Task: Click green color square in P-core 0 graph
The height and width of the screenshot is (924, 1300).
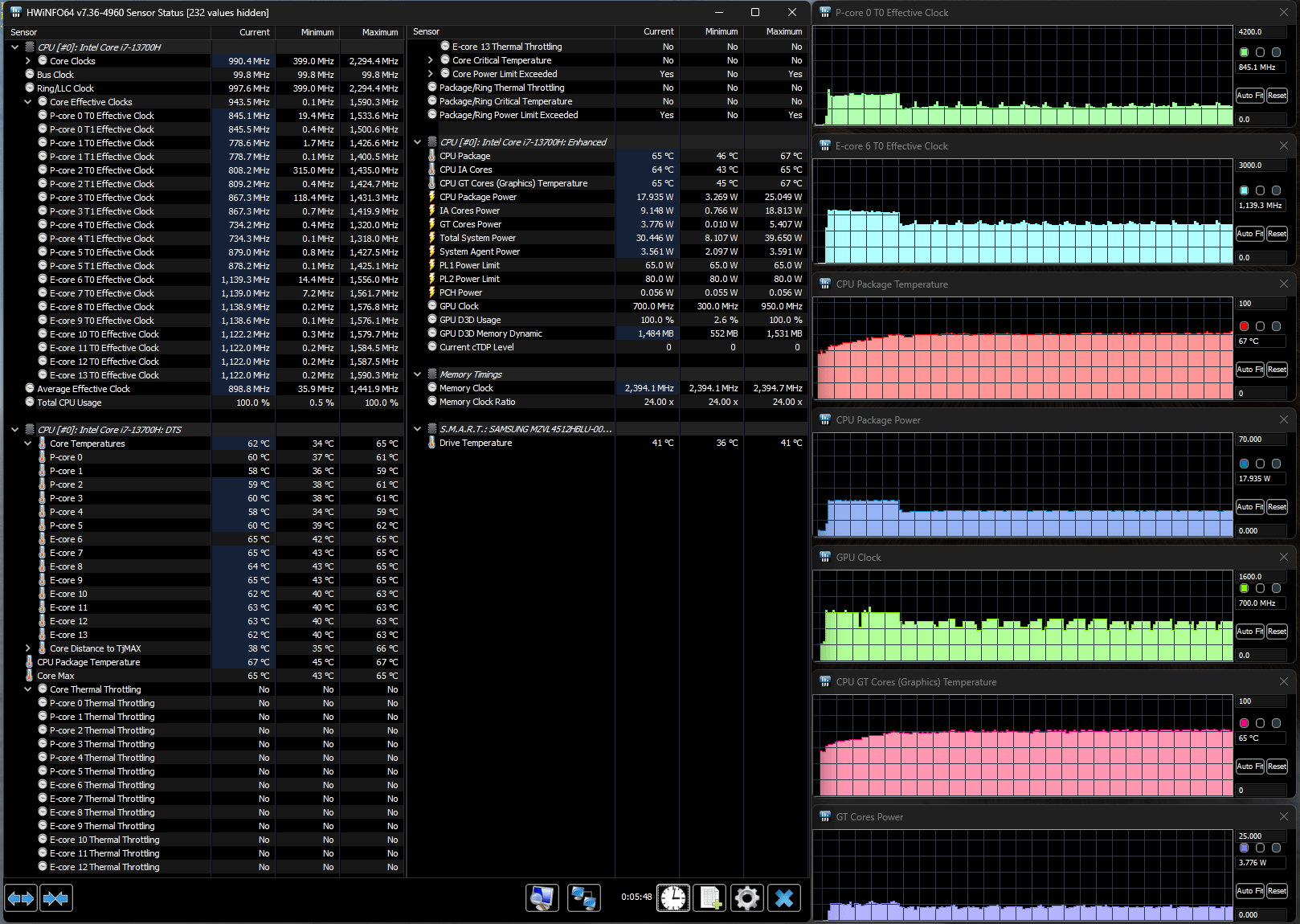Action: pyautogui.click(x=1245, y=52)
